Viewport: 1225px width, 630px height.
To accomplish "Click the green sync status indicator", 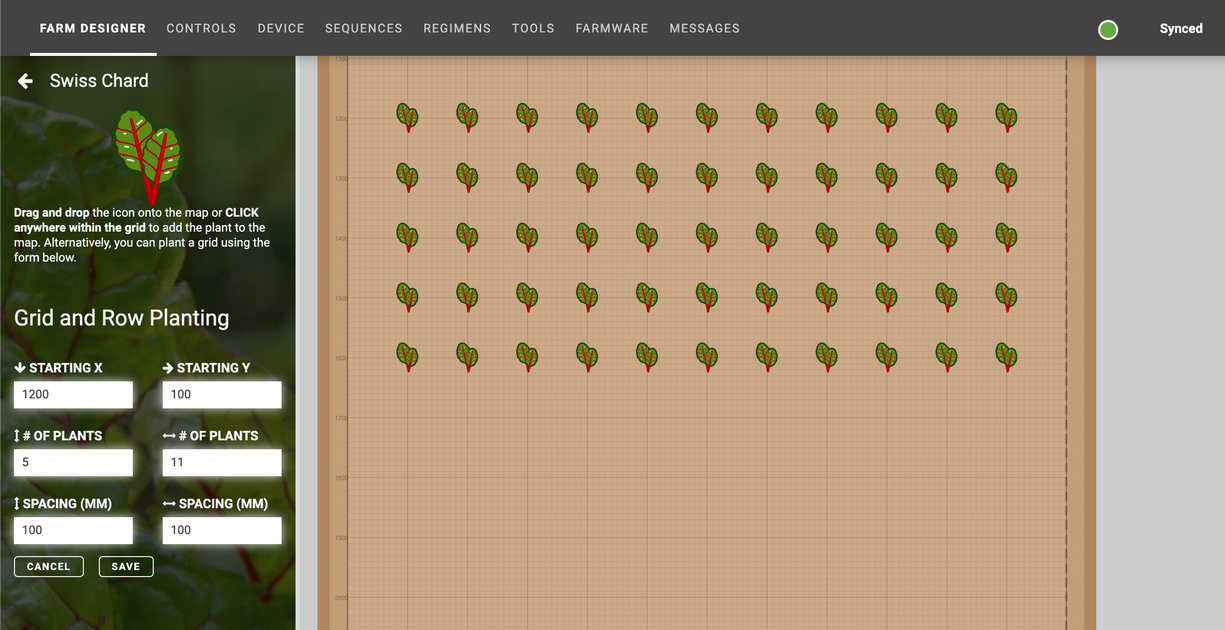I will [1107, 29].
